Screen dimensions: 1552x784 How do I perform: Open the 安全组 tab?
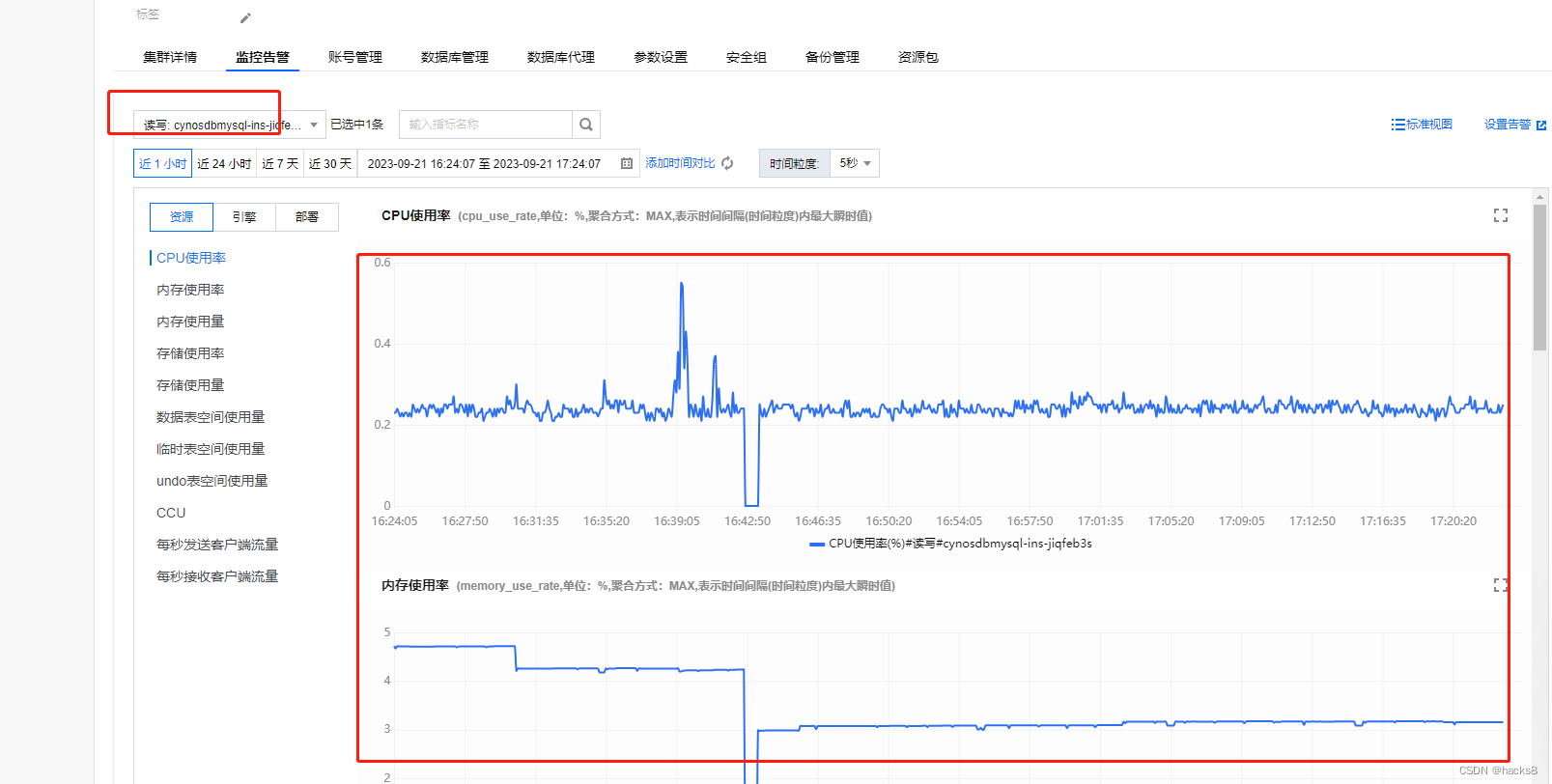click(747, 57)
